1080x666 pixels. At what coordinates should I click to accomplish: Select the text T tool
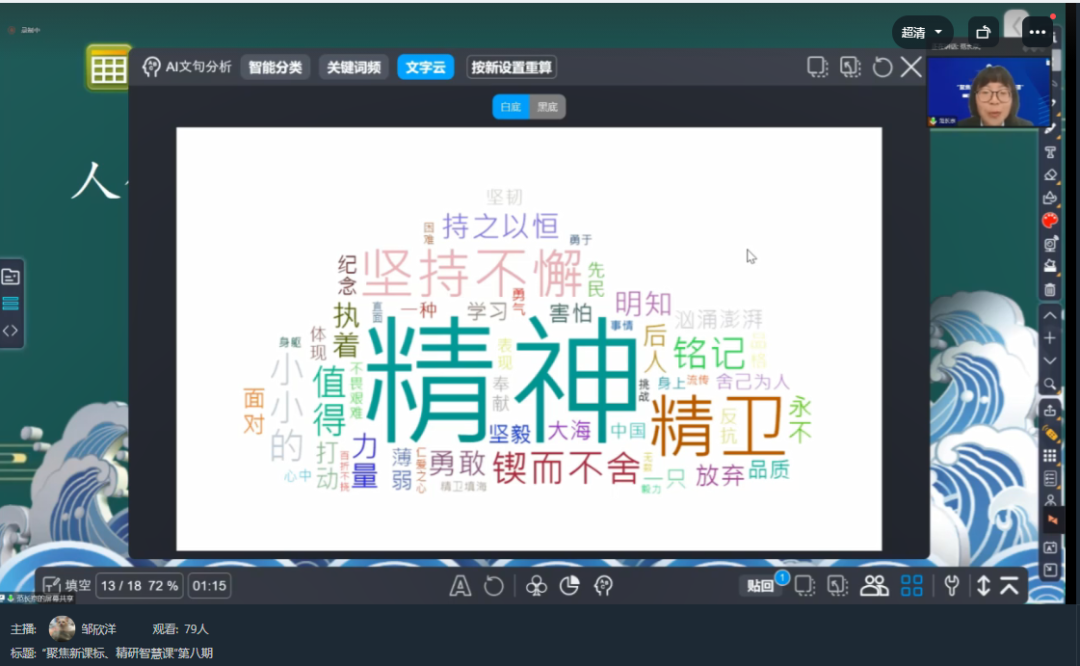coord(1050,152)
